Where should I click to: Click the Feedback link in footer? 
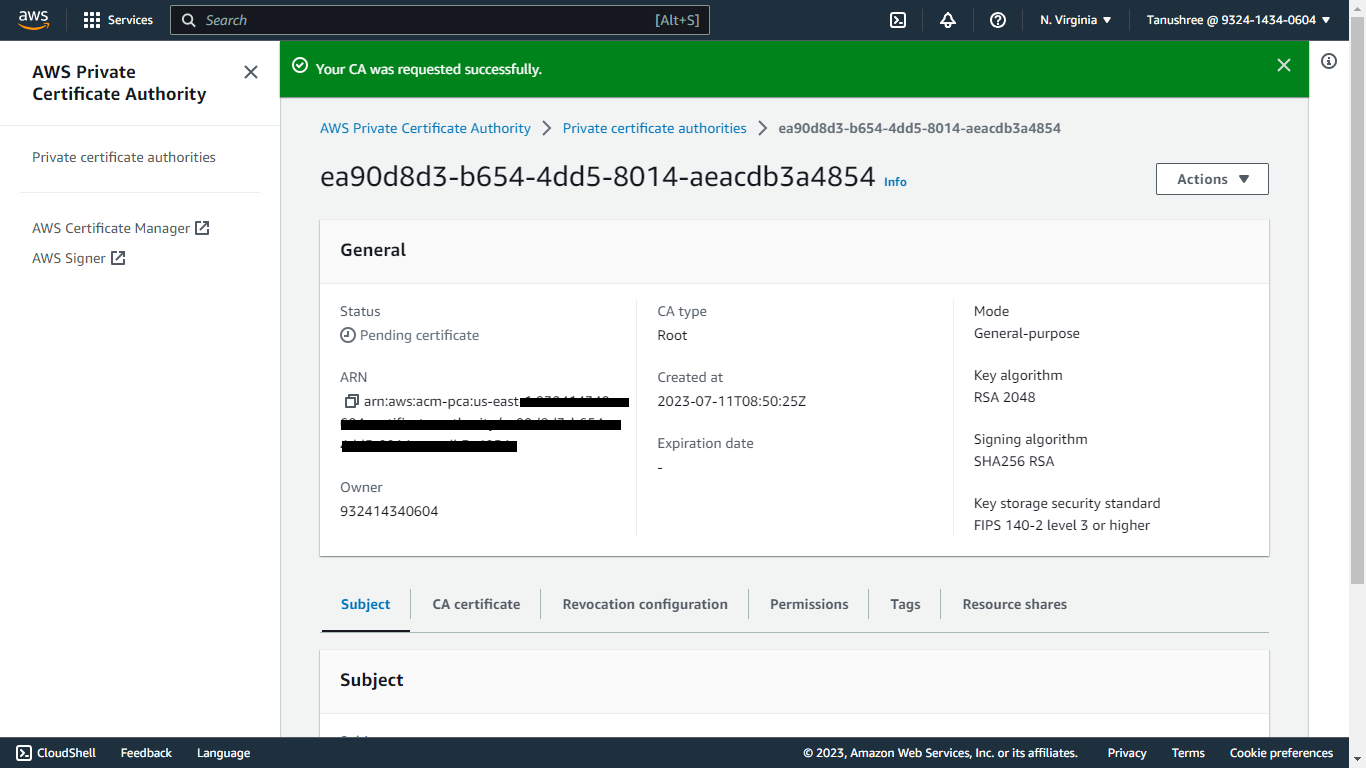pos(146,753)
